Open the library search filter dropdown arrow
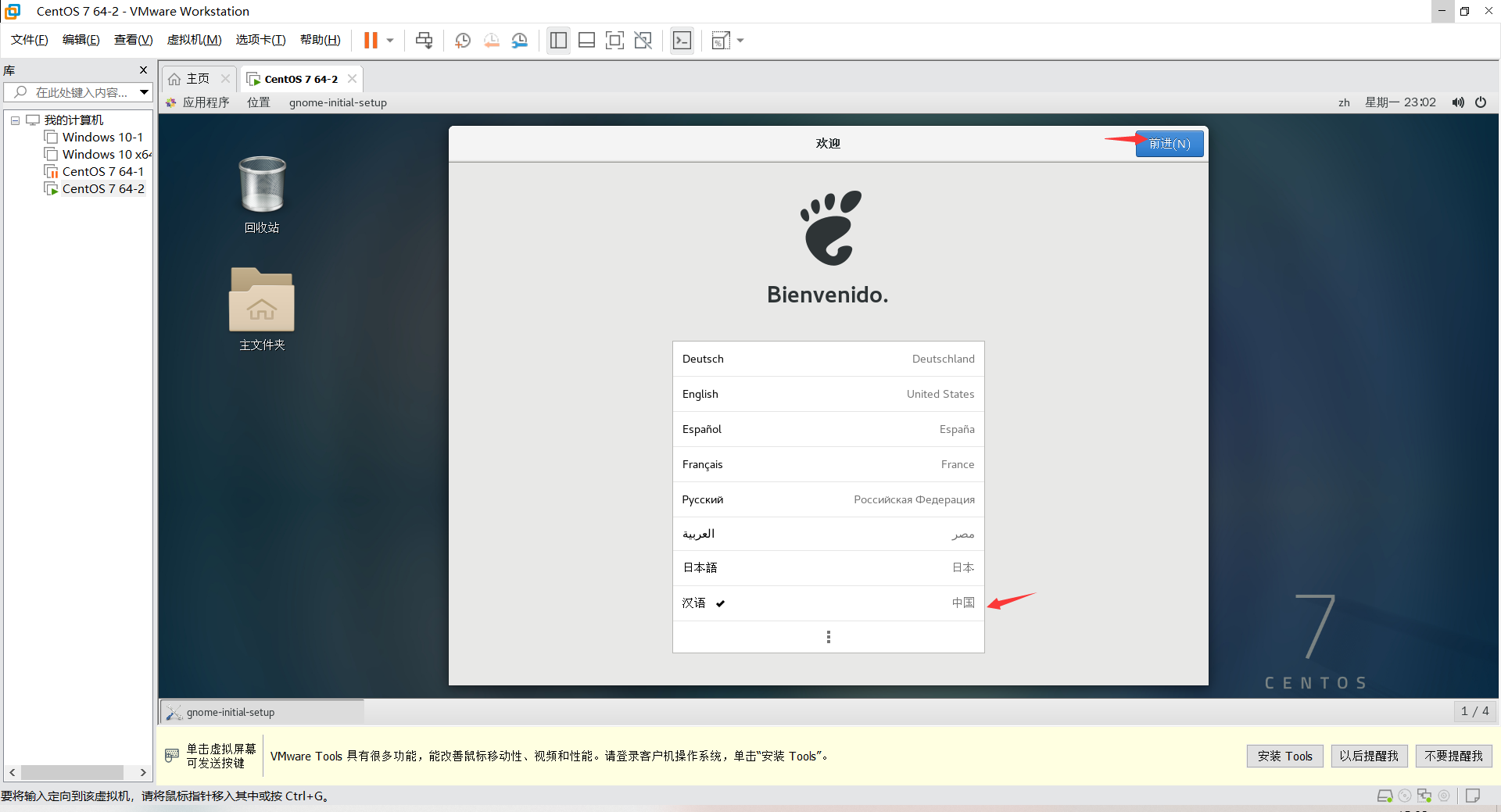This screenshot has width=1501, height=812. pos(145,92)
